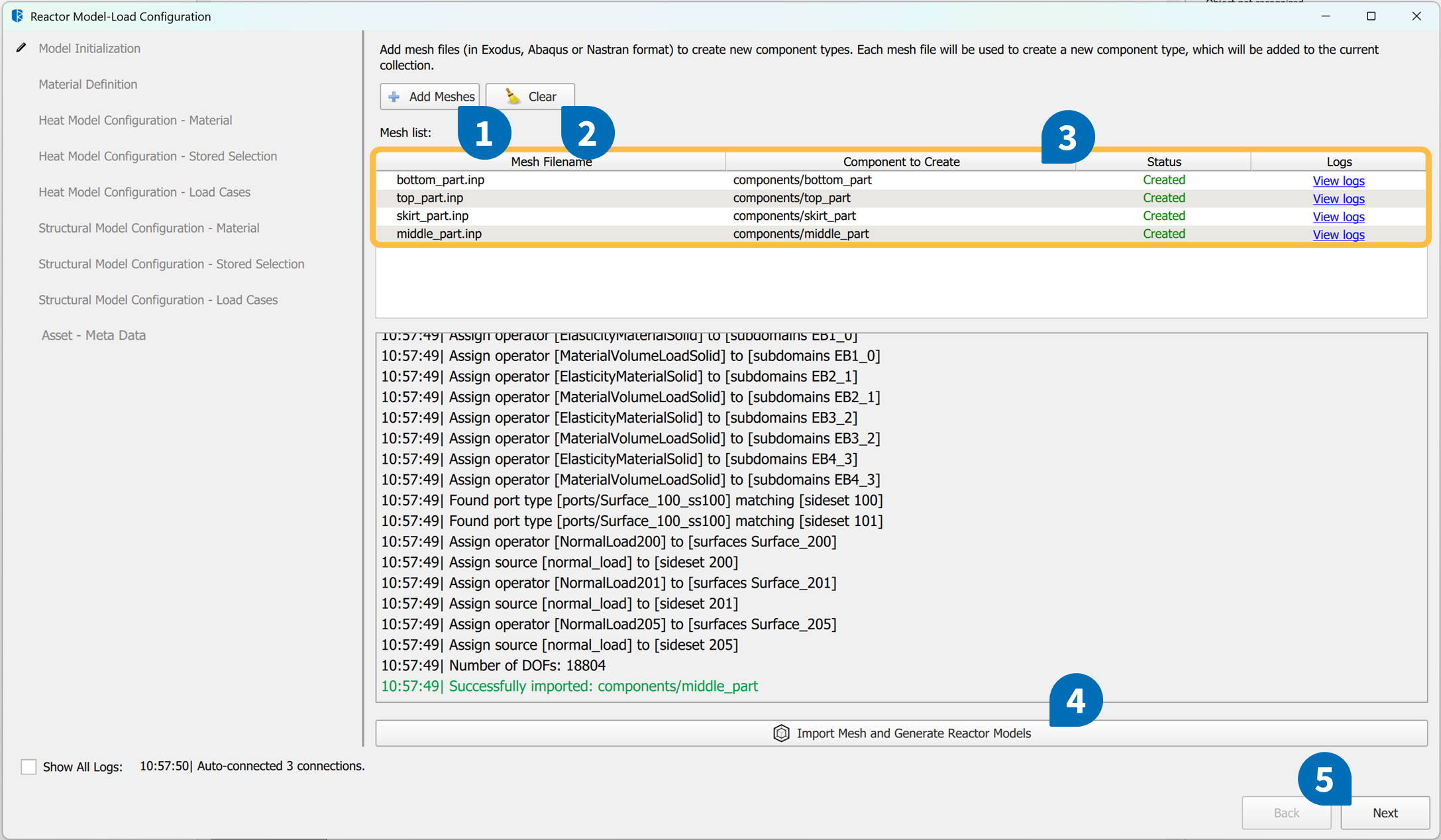The image size is (1441, 840).
Task: View logs for middle_part.inp
Action: pos(1338,235)
